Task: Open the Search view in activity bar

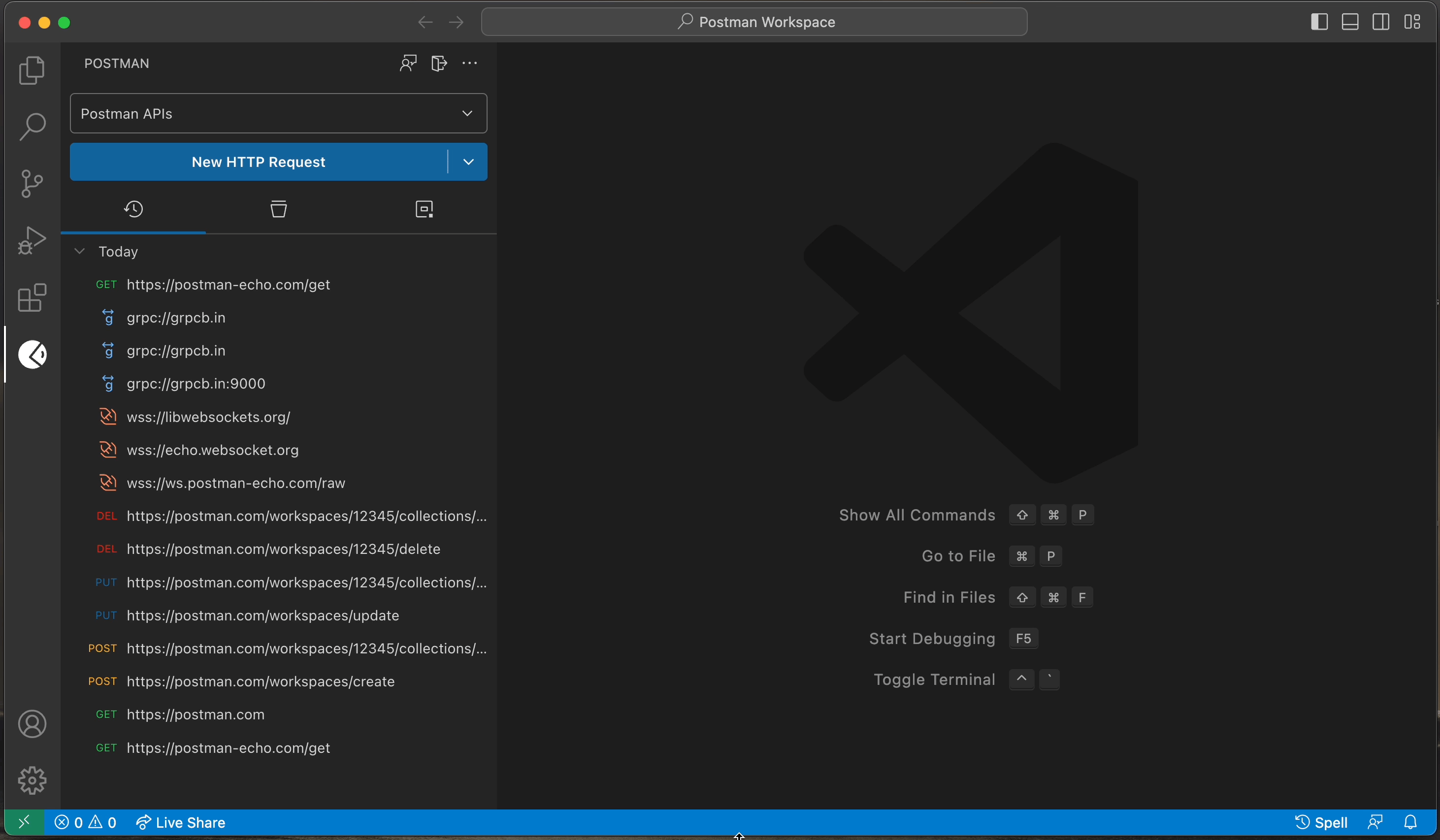Action: click(32, 126)
